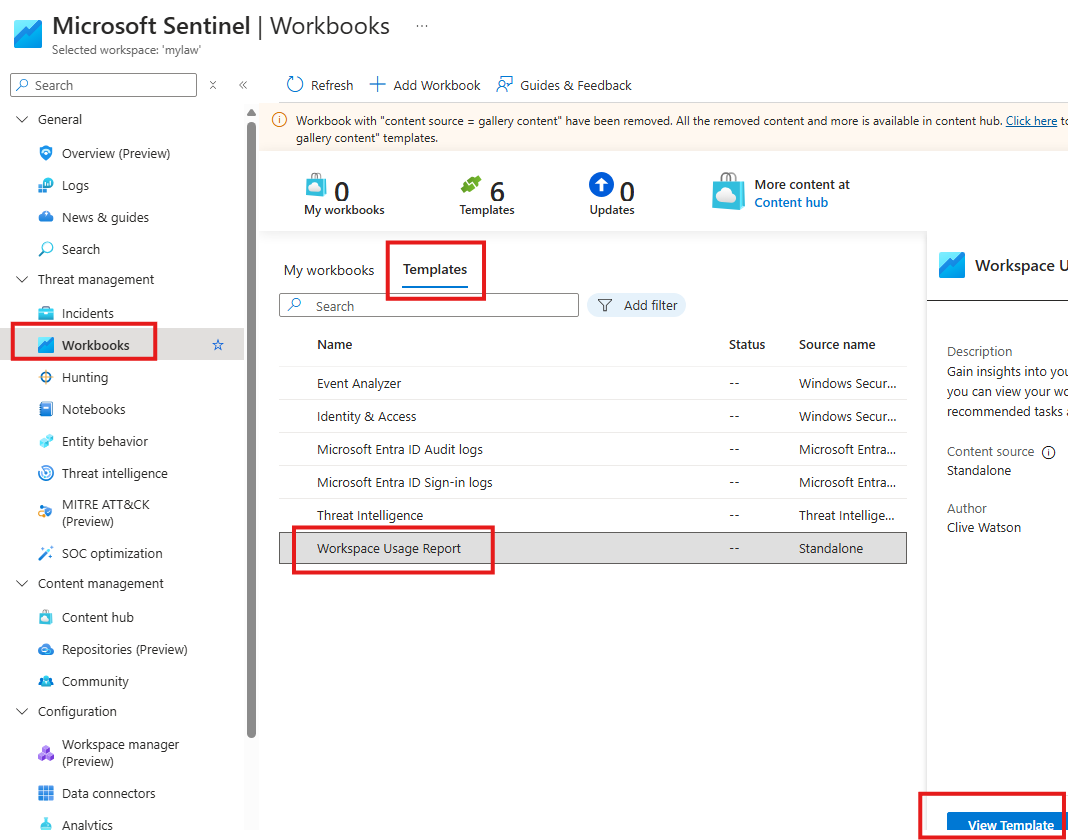The height and width of the screenshot is (840, 1068).
Task: Click the News & guides cloud icon
Action: pyautogui.click(x=46, y=217)
